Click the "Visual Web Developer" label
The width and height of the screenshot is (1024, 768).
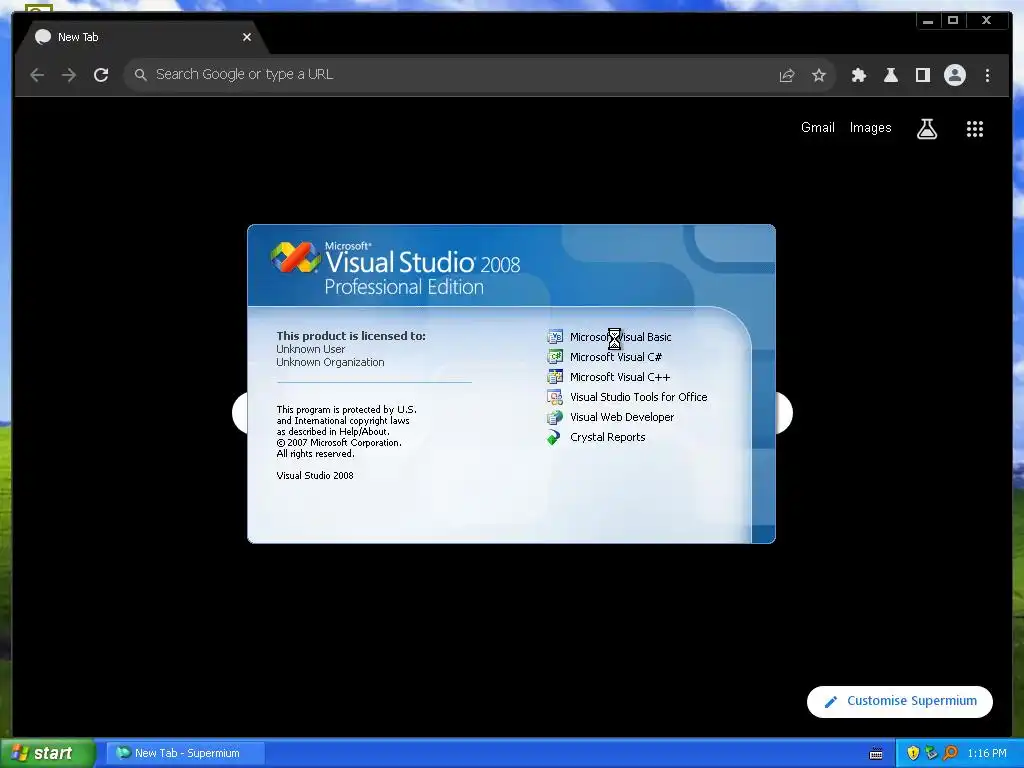(x=622, y=417)
